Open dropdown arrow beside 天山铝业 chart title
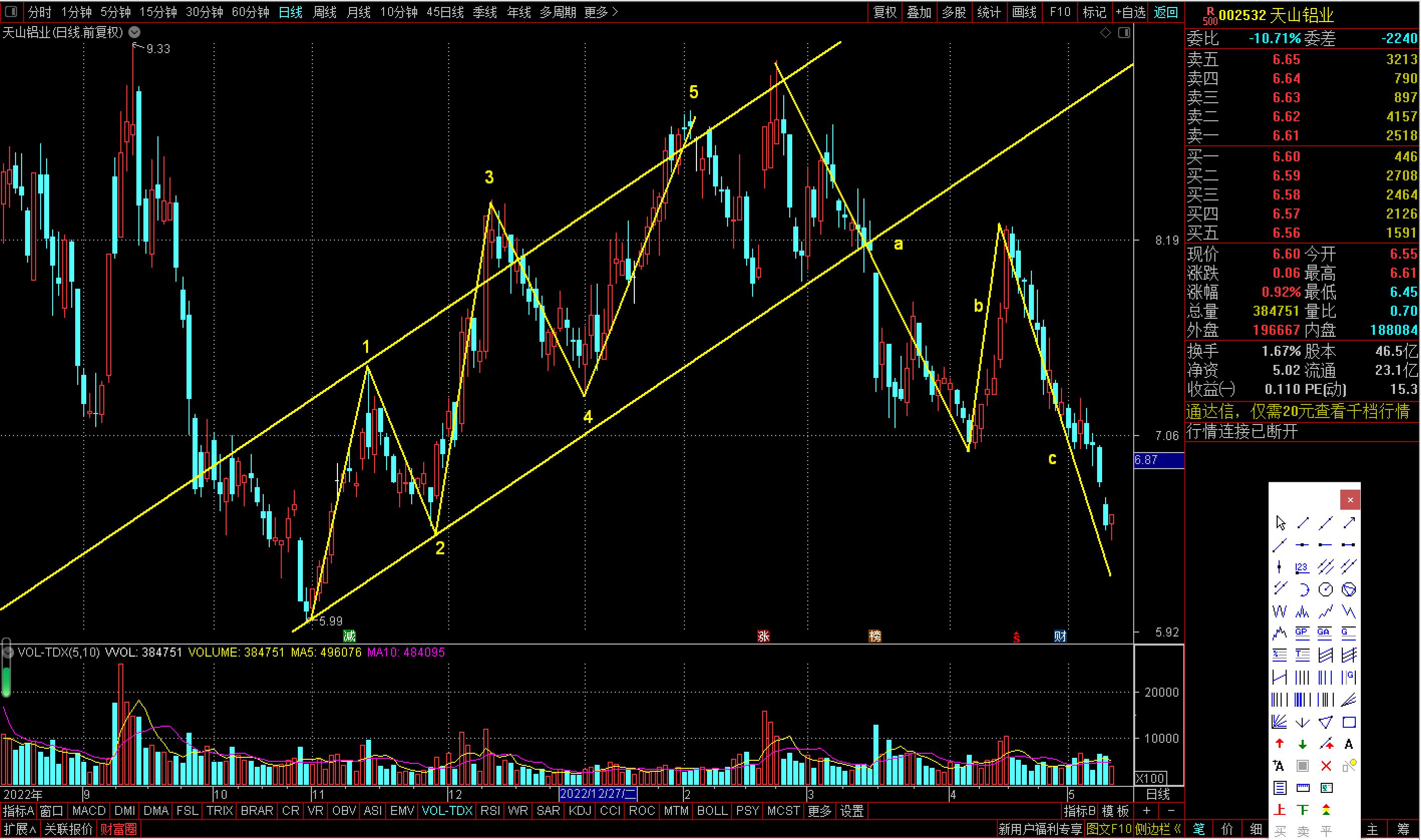The height and width of the screenshot is (840, 1421). point(134,32)
